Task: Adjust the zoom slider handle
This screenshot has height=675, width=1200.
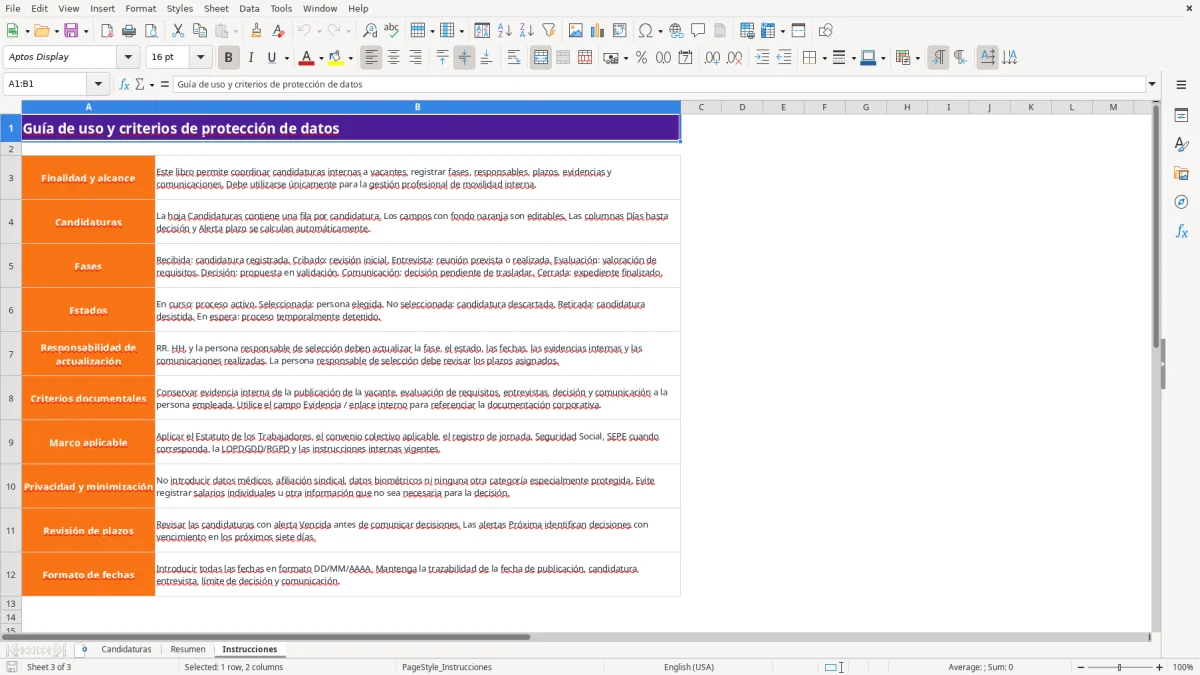Action: [1120, 667]
